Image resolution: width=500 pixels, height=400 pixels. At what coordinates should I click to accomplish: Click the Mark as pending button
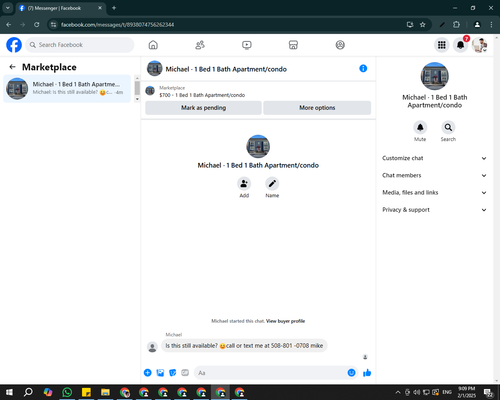[x=203, y=108]
